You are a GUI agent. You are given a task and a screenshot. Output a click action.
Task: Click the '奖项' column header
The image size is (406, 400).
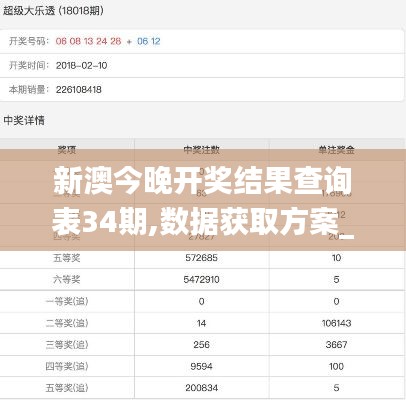pos(67,150)
